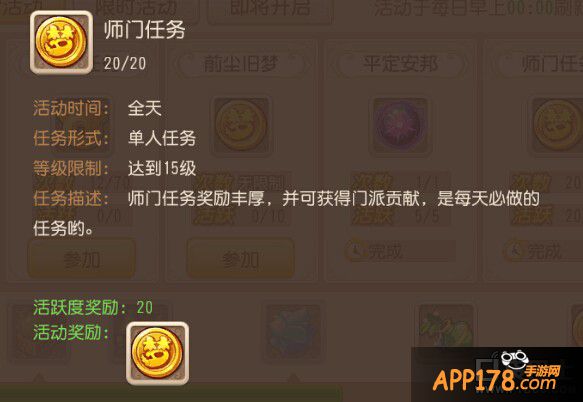Switch to the 即将开启 tab
583x402 pixels.
pyautogui.click(x=270, y=9)
